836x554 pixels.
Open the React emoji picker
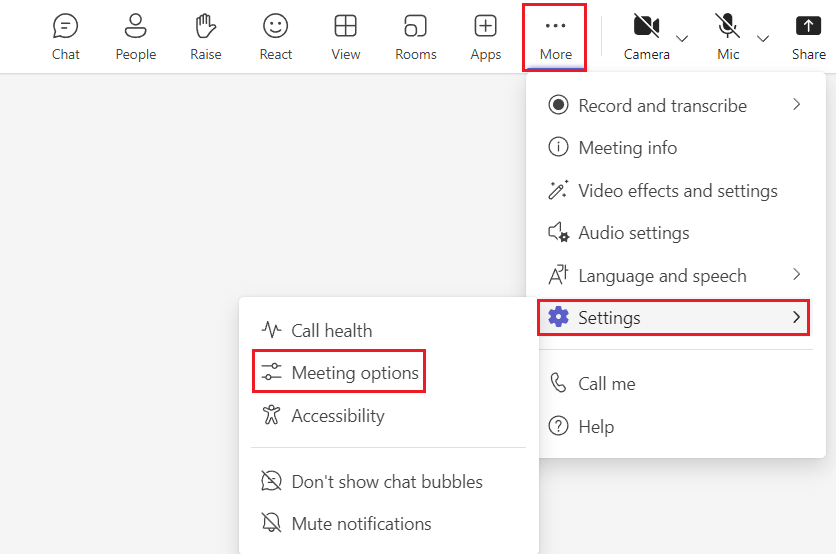(x=275, y=36)
